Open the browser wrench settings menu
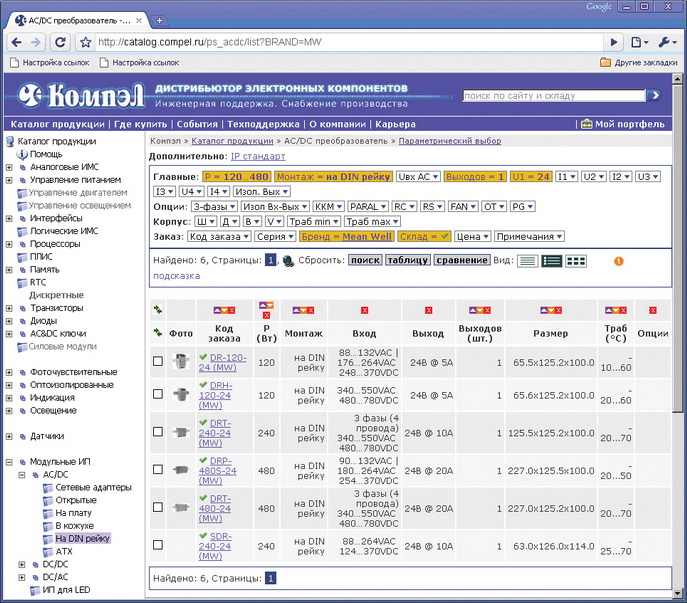687x603 pixels. 667,42
